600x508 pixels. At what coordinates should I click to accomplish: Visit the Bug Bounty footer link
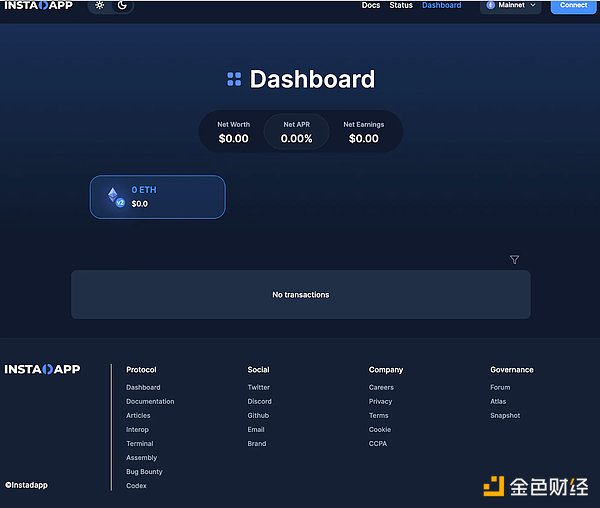coord(144,471)
